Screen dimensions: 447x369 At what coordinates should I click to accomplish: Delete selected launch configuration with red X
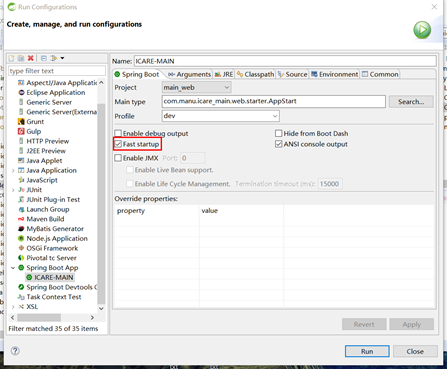31,58
